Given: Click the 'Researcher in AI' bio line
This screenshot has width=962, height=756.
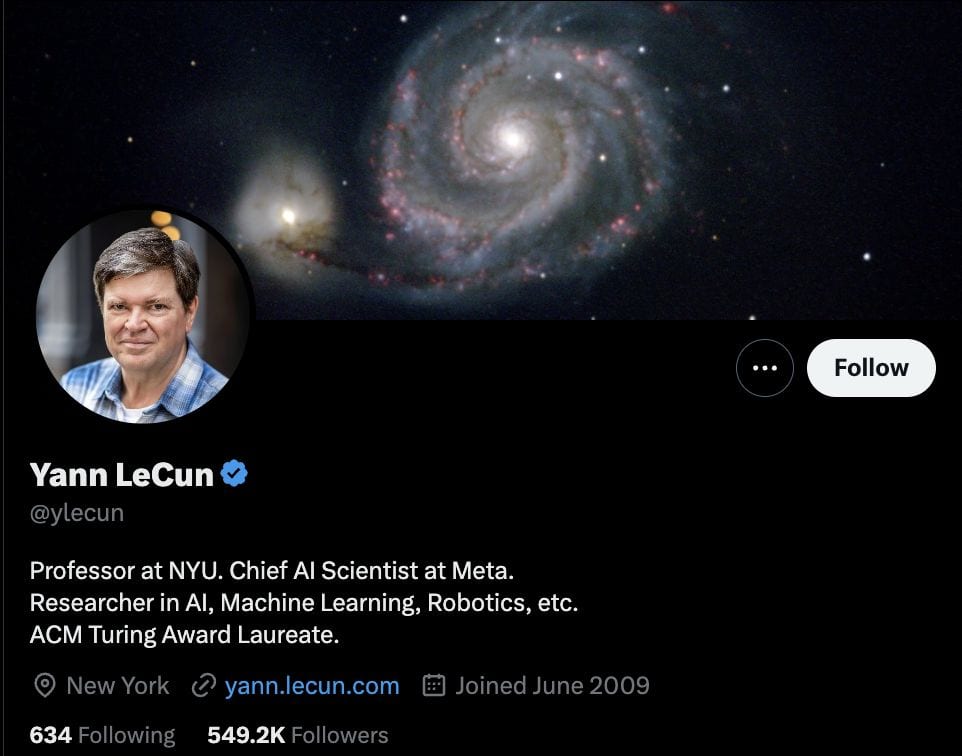Looking at the screenshot, I should click(304, 603).
